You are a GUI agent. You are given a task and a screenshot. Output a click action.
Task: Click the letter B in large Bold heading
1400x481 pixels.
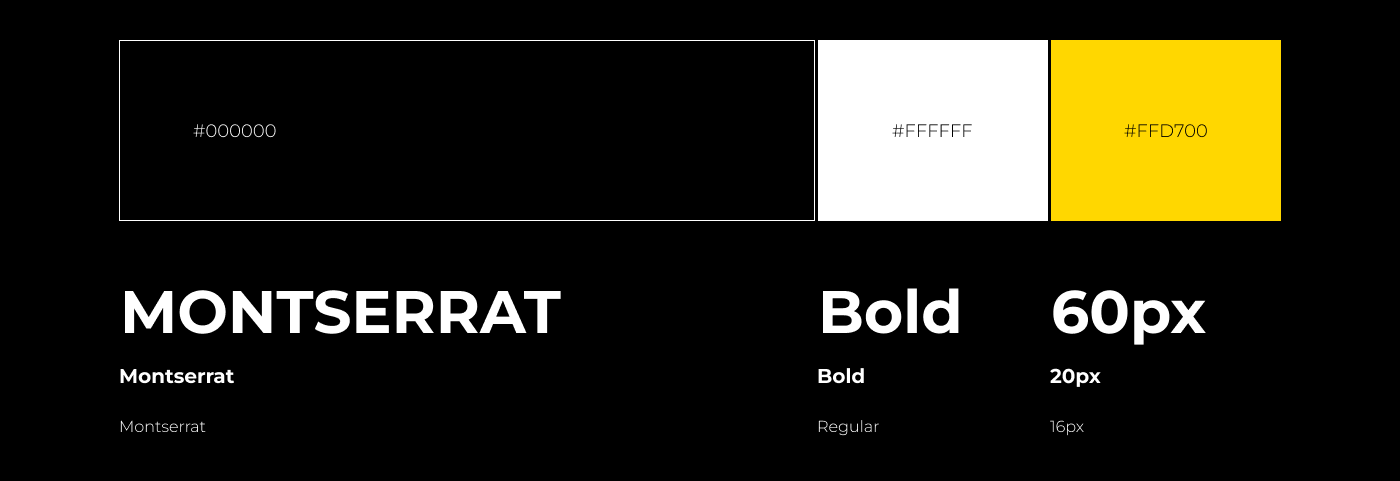tap(840, 313)
